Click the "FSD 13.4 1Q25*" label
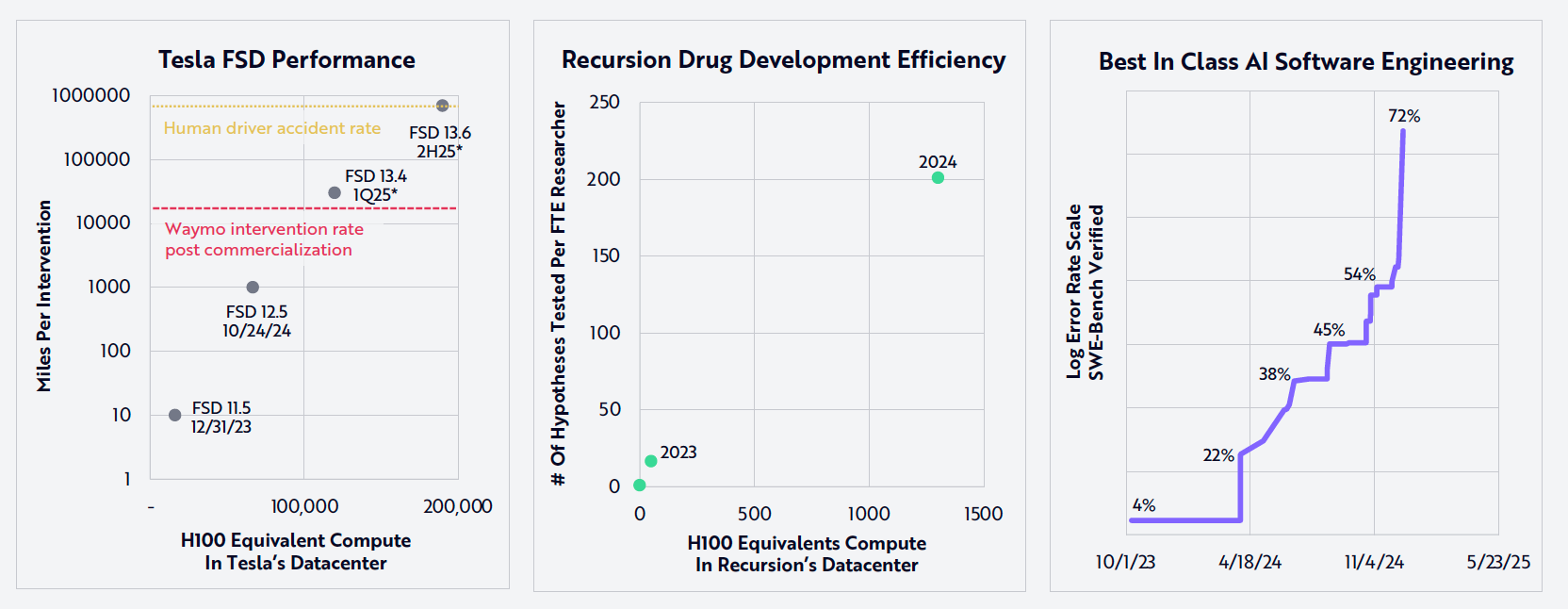Screen dimensions: 1568x609 coord(376,186)
